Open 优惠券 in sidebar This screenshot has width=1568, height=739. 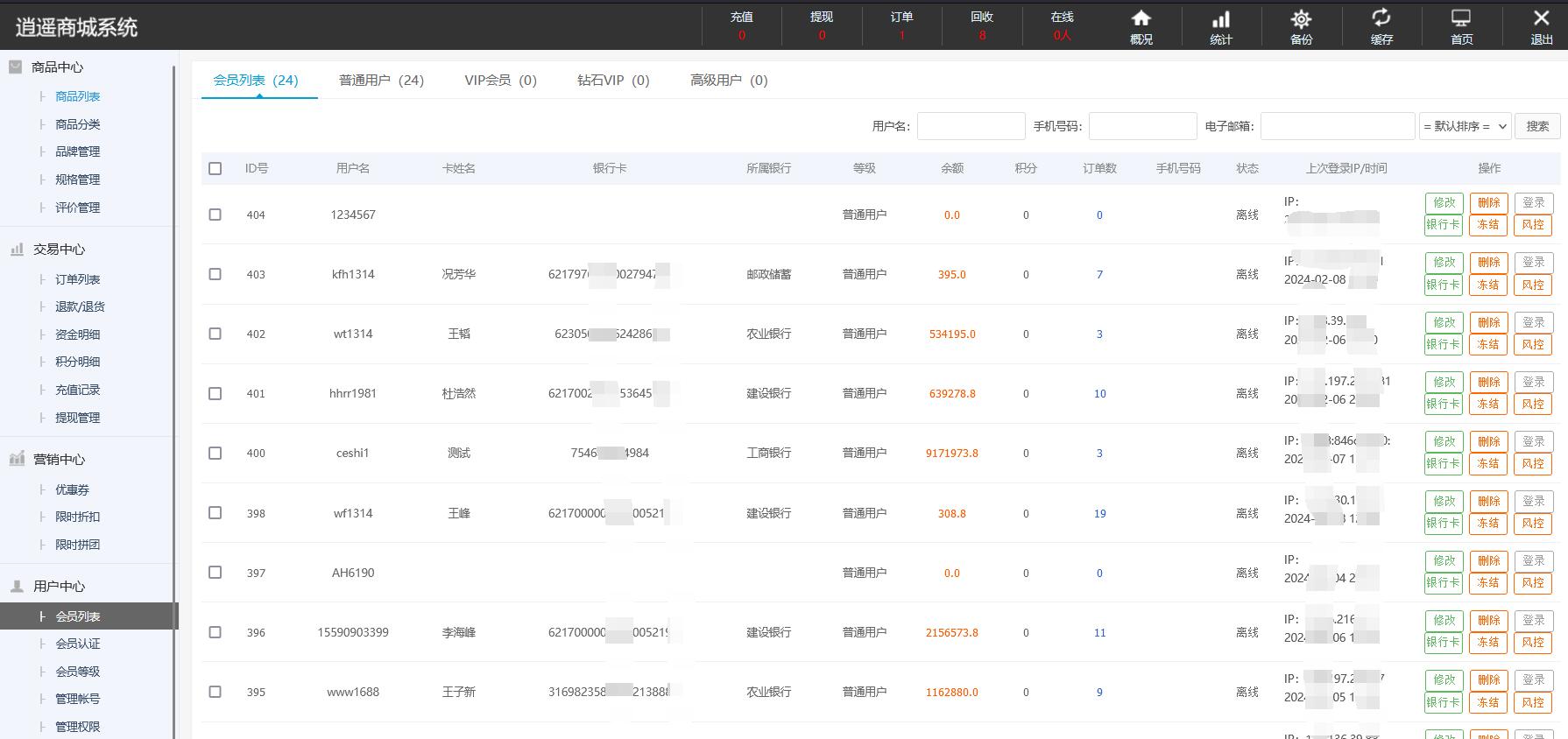tap(72, 489)
